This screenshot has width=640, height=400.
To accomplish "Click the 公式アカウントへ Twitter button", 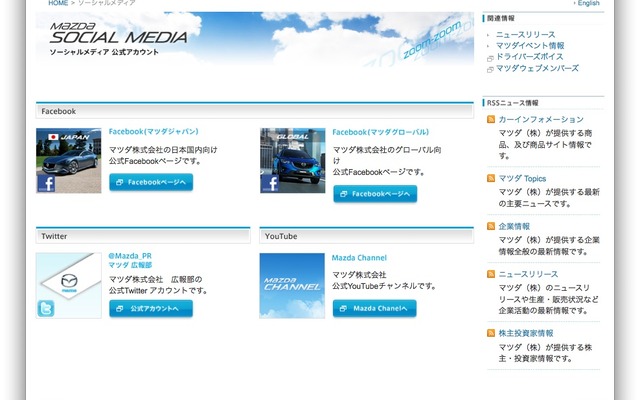I will 151,309.
